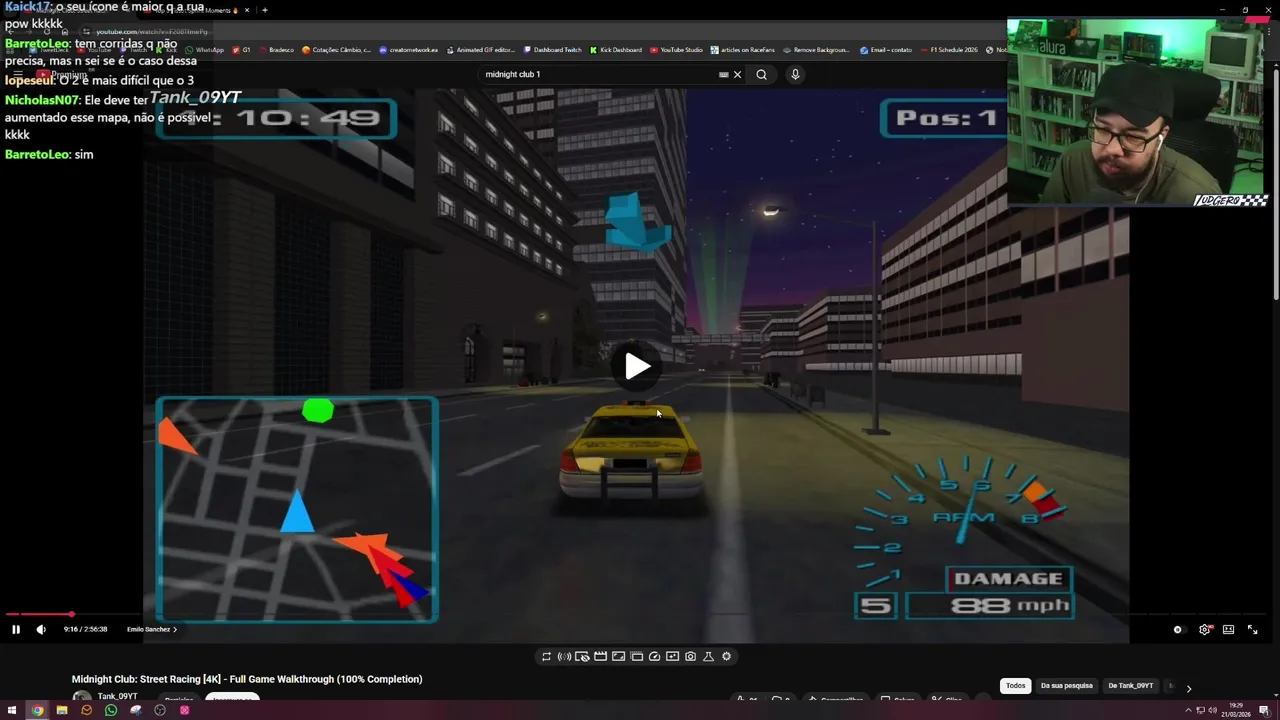The width and height of the screenshot is (1280, 720).
Task: Open the extension toolbar settings gear
Action: tap(726, 656)
